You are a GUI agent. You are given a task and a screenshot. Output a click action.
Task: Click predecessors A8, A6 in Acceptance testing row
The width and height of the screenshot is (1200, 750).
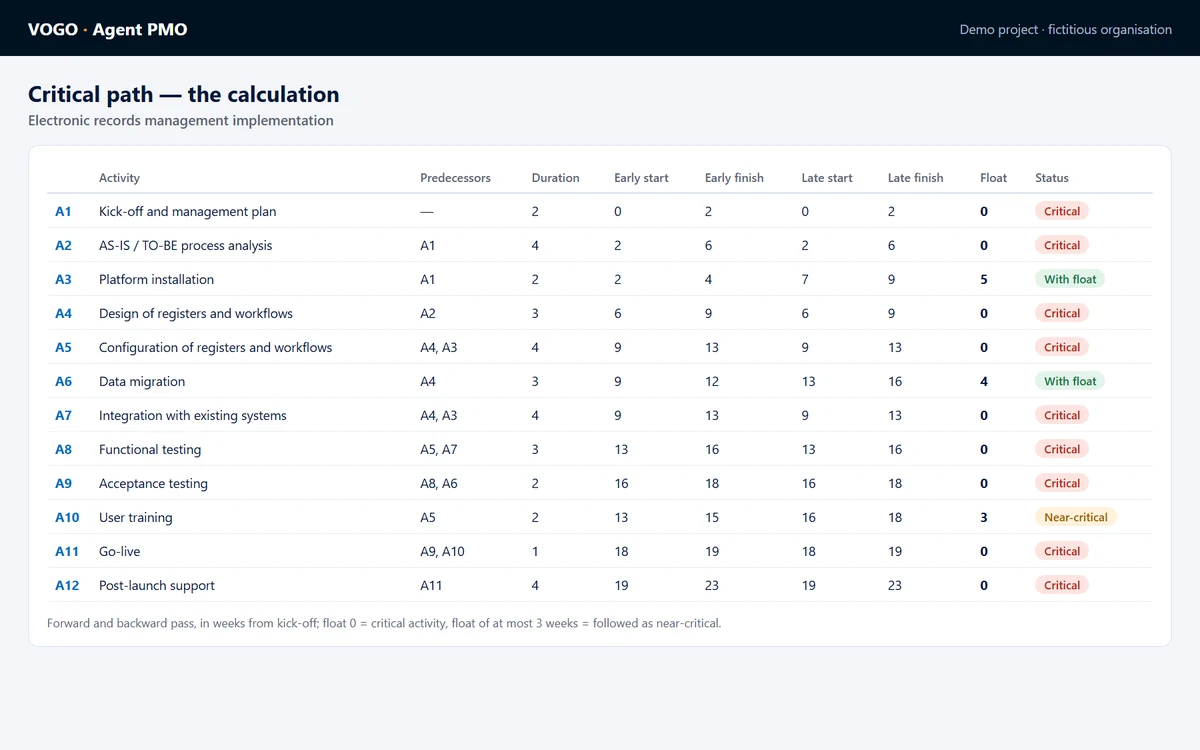[x=439, y=483]
